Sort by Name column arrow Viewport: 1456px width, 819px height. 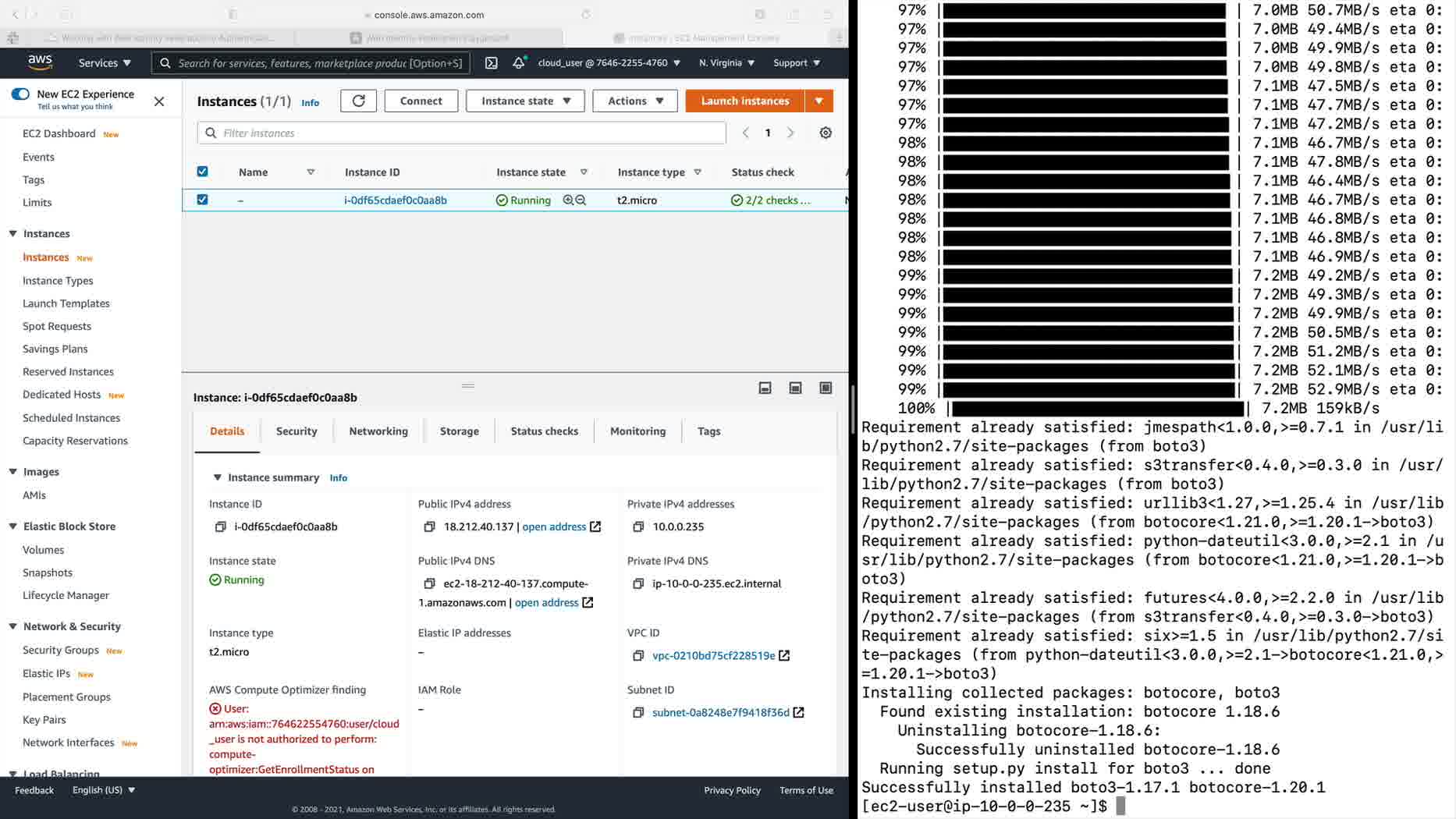pos(311,172)
